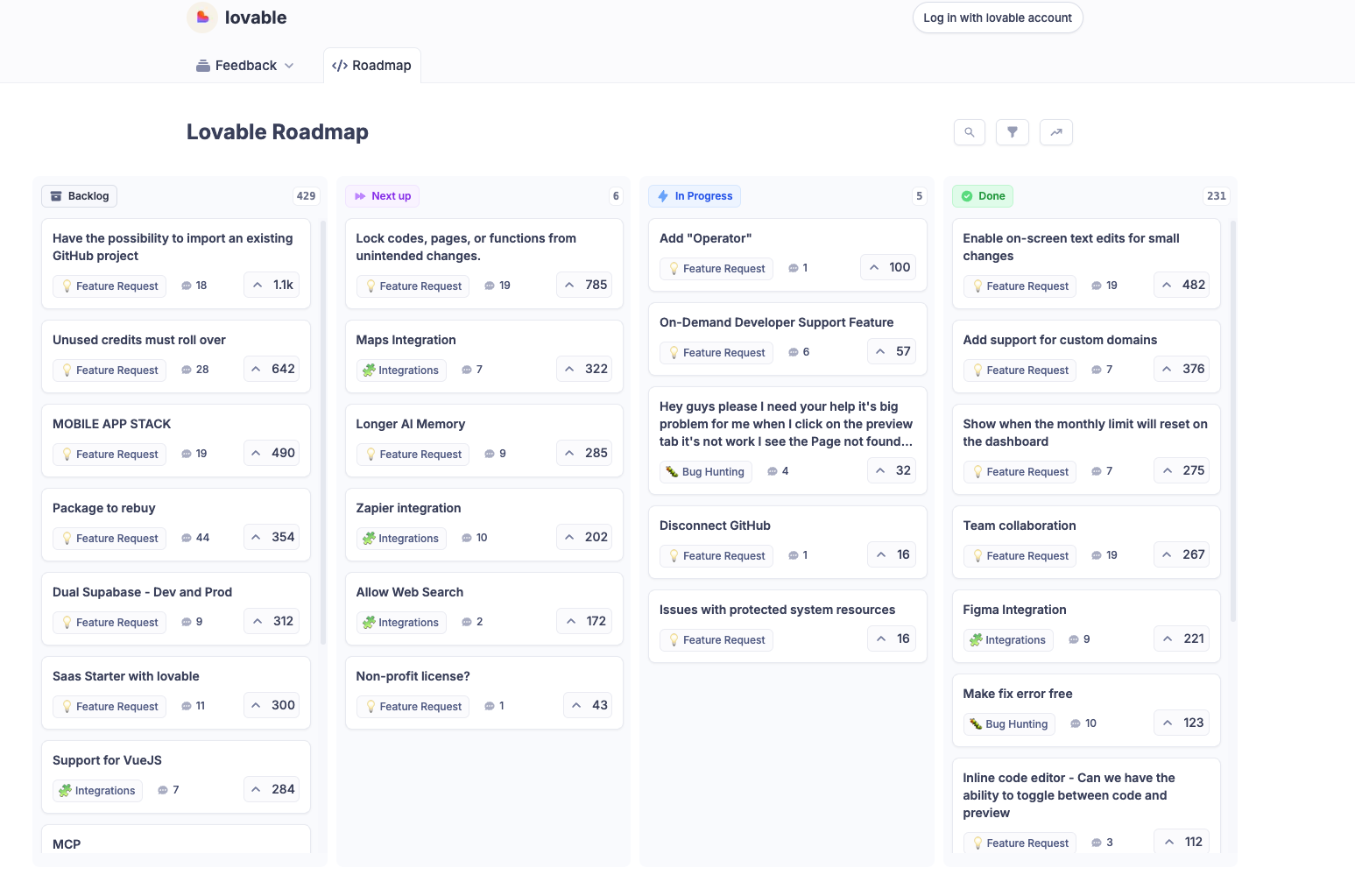Upvote 'Non-profit license?' card
1355x896 pixels.
pos(588,705)
